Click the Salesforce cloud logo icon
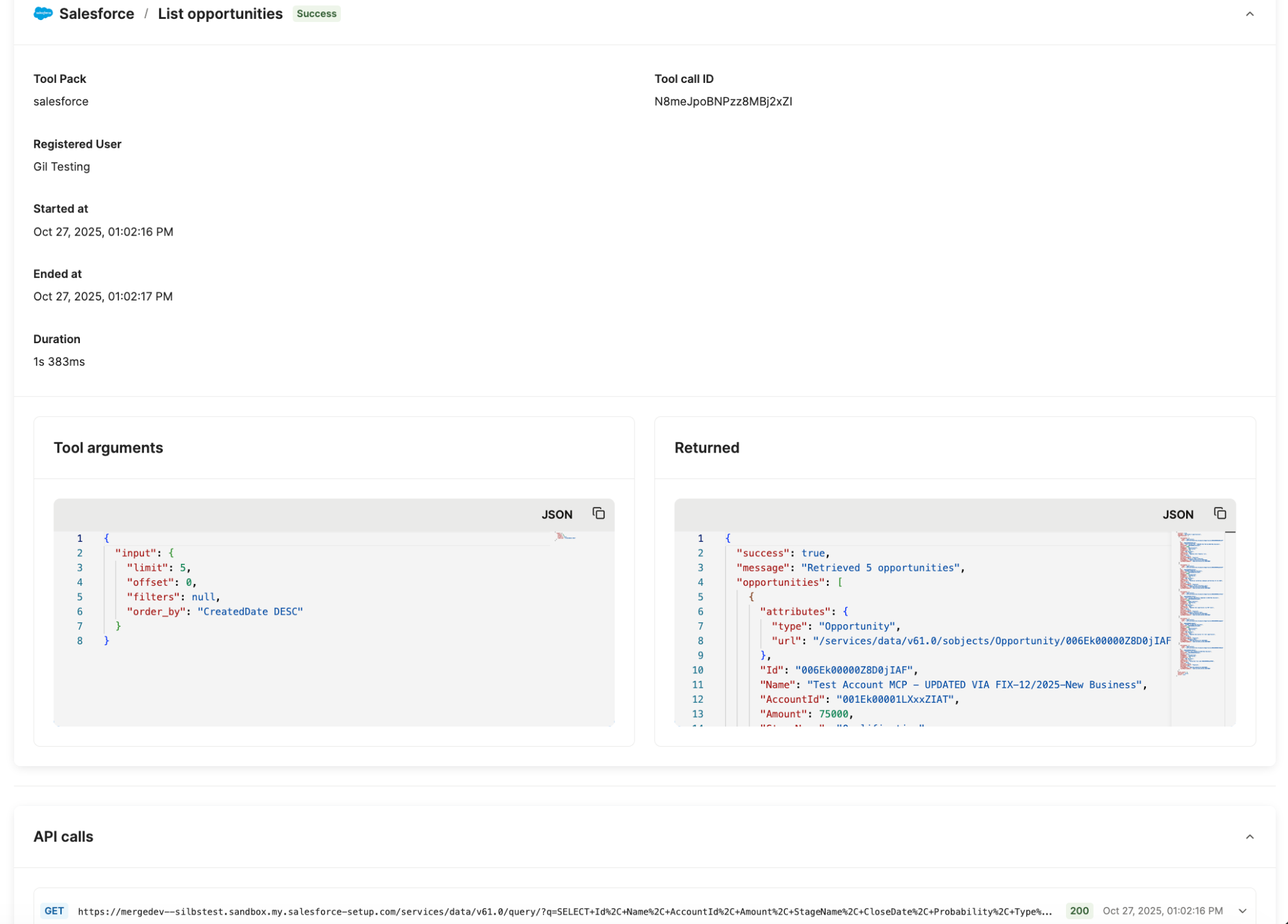The height and width of the screenshot is (924, 1288). click(x=42, y=13)
